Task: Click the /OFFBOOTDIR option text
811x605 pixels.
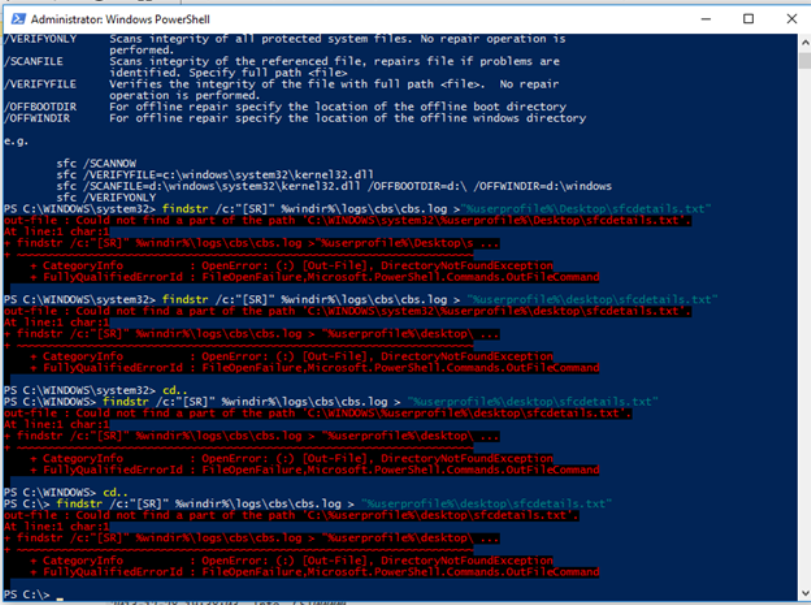Action: coord(40,107)
